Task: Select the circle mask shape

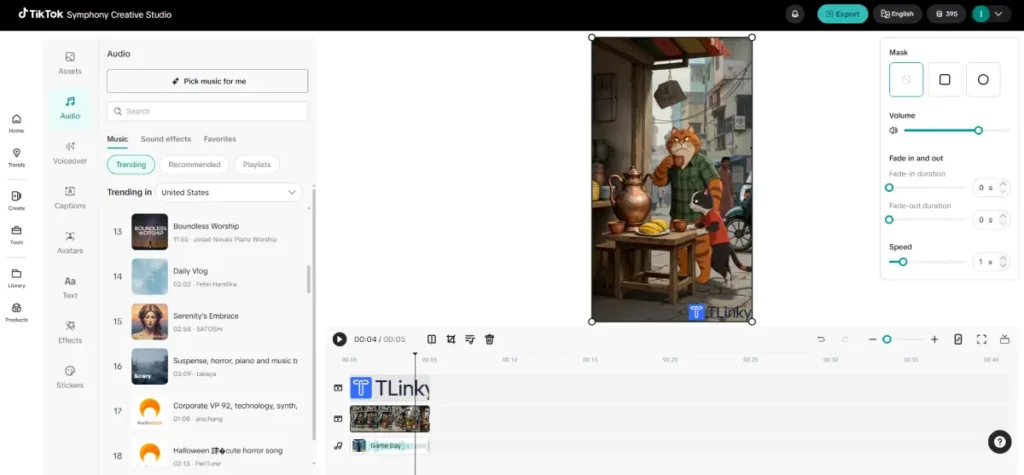Action: pos(983,80)
